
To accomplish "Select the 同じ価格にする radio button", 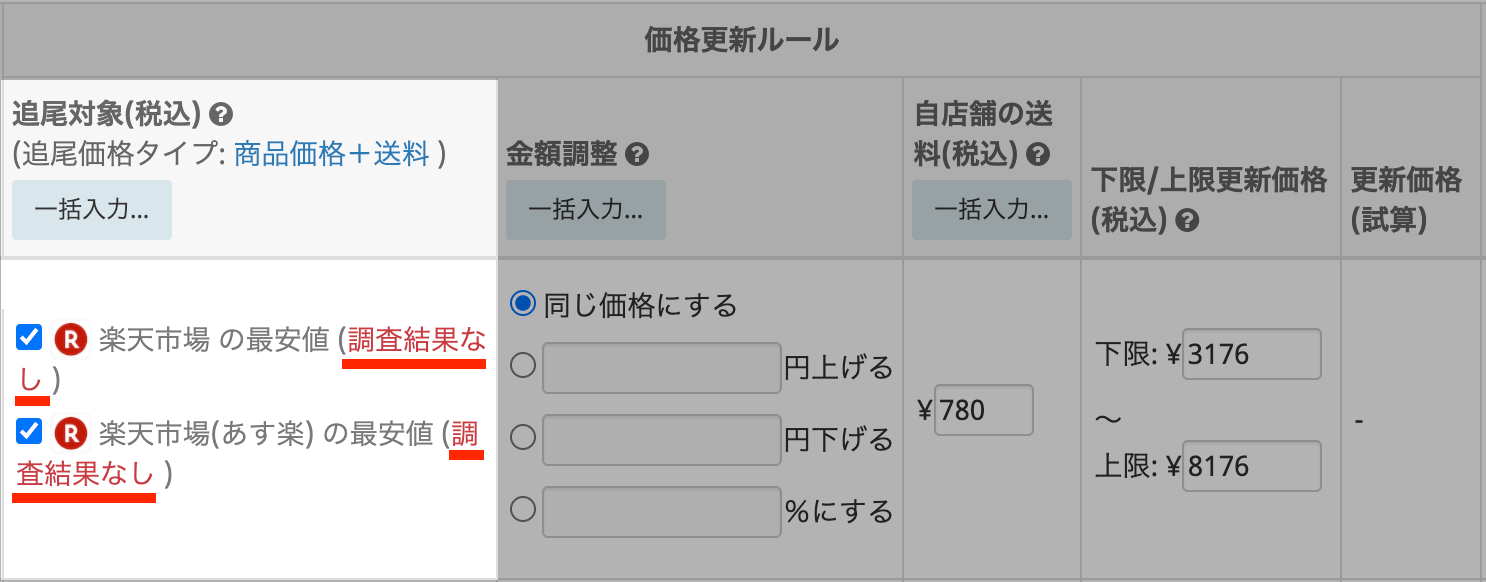I will pyautogui.click(x=523, y=303).
